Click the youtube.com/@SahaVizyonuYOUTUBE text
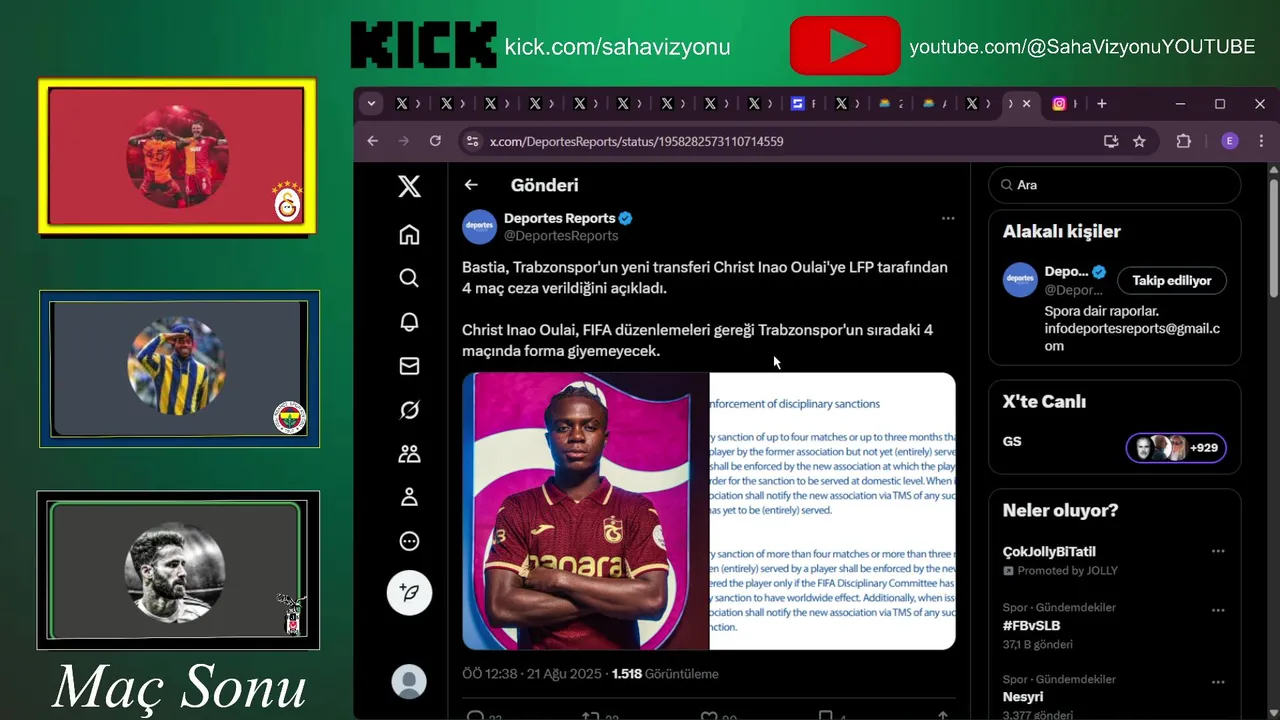The width and height of the screenshot is (1280, 720). coord(1082,47)
